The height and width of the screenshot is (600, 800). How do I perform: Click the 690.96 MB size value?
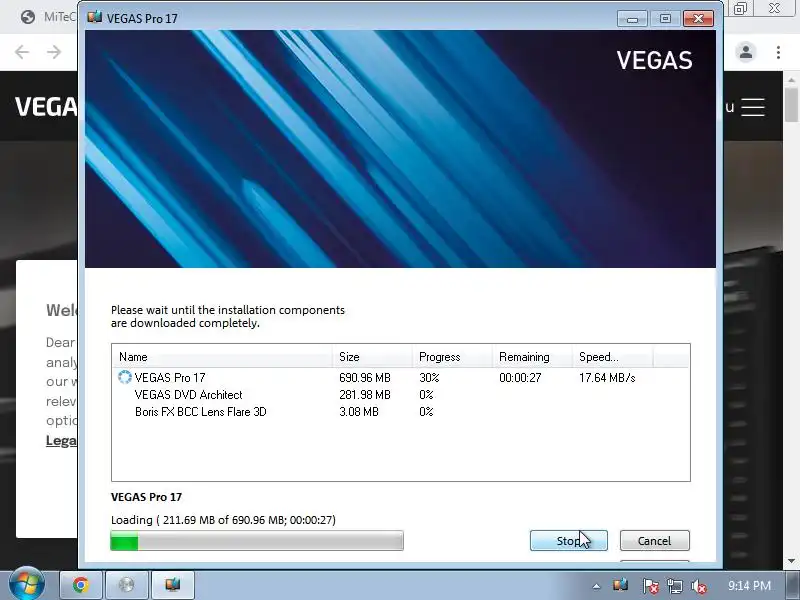(x=365, y=378)
